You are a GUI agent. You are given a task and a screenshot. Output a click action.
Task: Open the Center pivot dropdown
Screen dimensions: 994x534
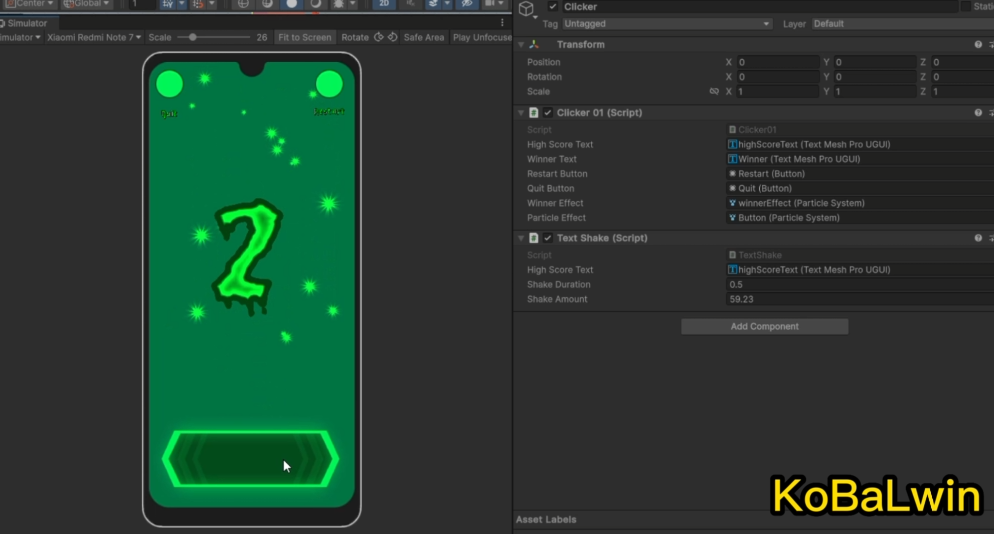[30, 4]
